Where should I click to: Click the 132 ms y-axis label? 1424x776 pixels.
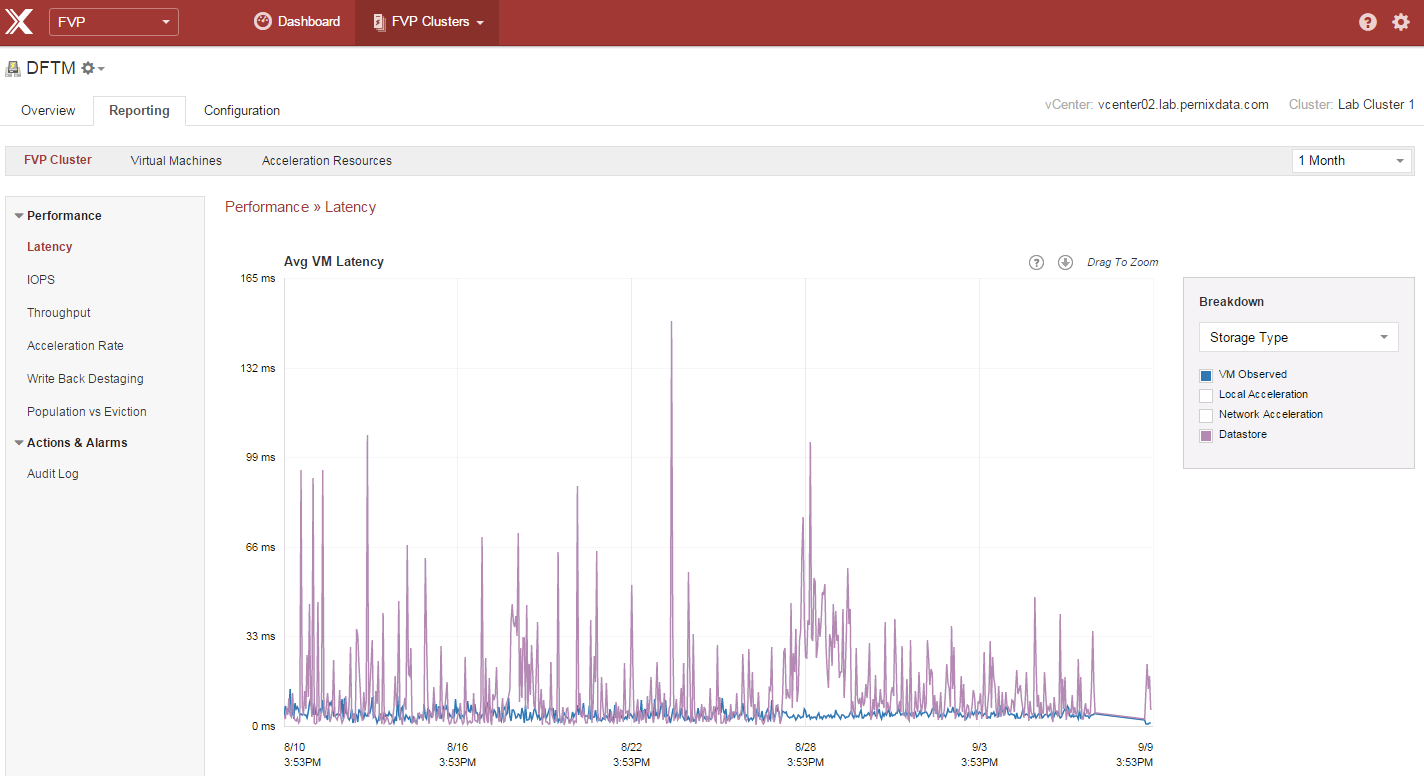click(x=258, y=369)
